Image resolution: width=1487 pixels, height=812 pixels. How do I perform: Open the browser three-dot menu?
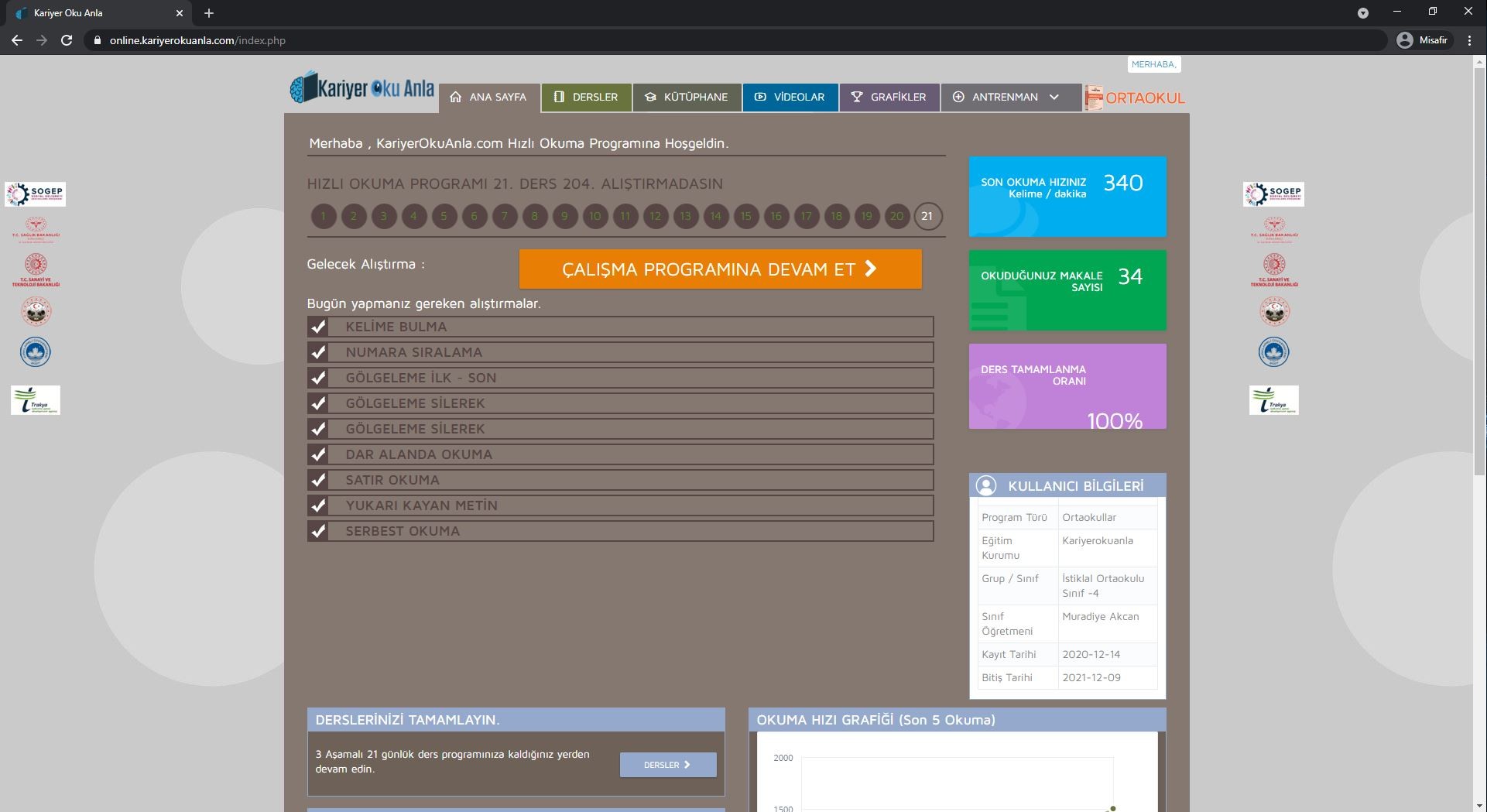[x=1469, y=40]
